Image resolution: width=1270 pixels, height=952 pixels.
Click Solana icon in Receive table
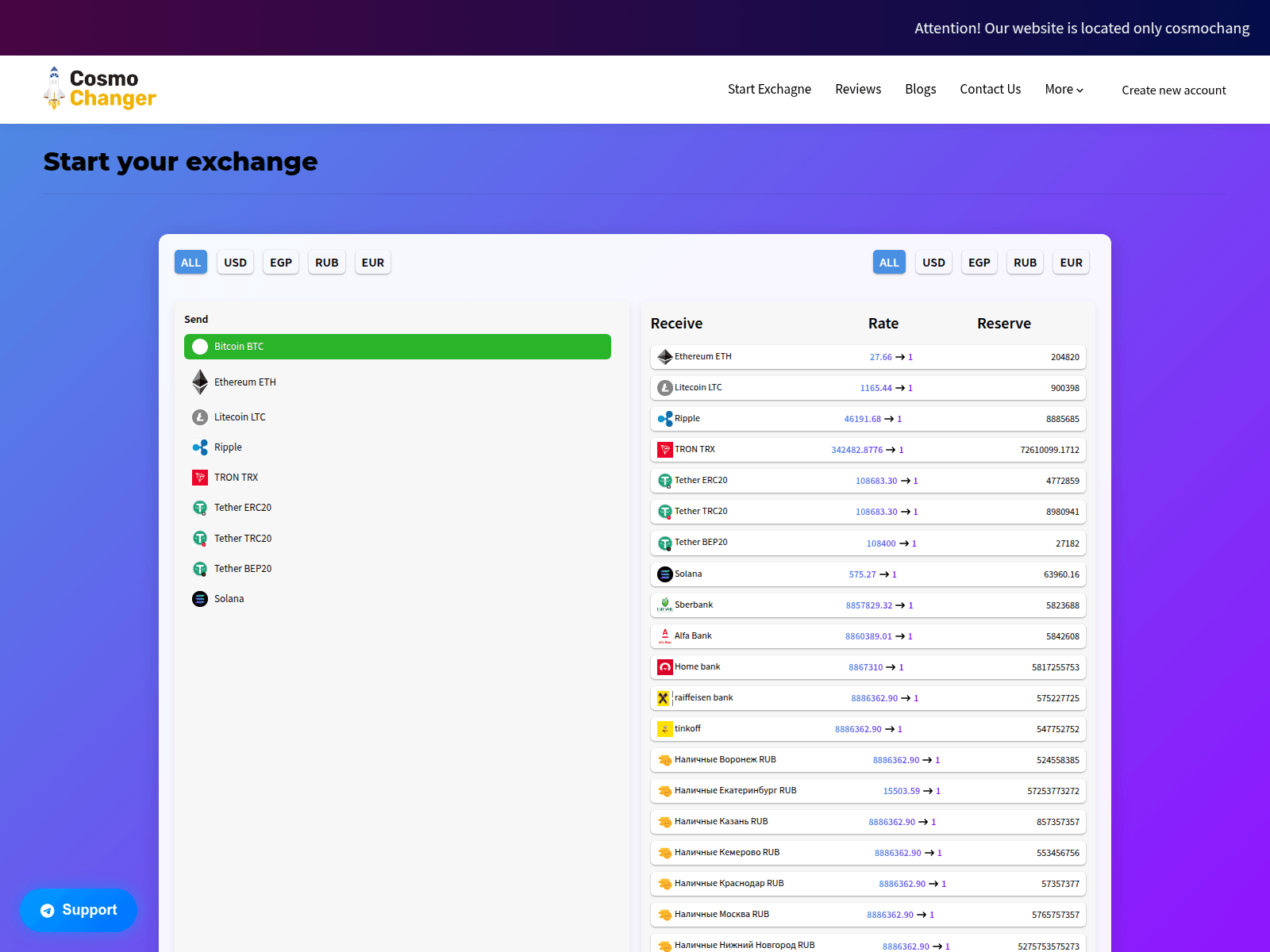(x=665, y=574)
